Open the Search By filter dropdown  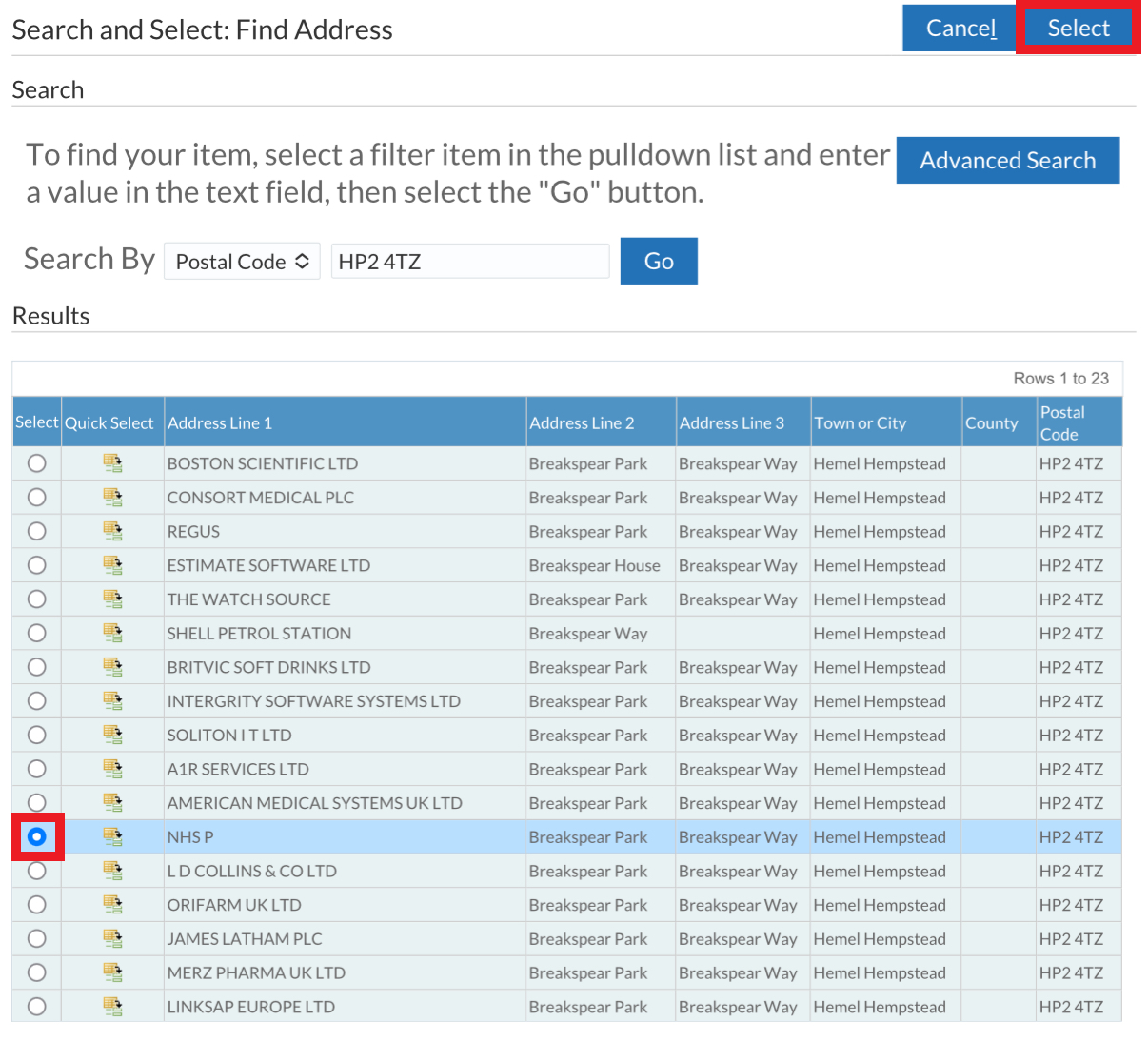241,261
